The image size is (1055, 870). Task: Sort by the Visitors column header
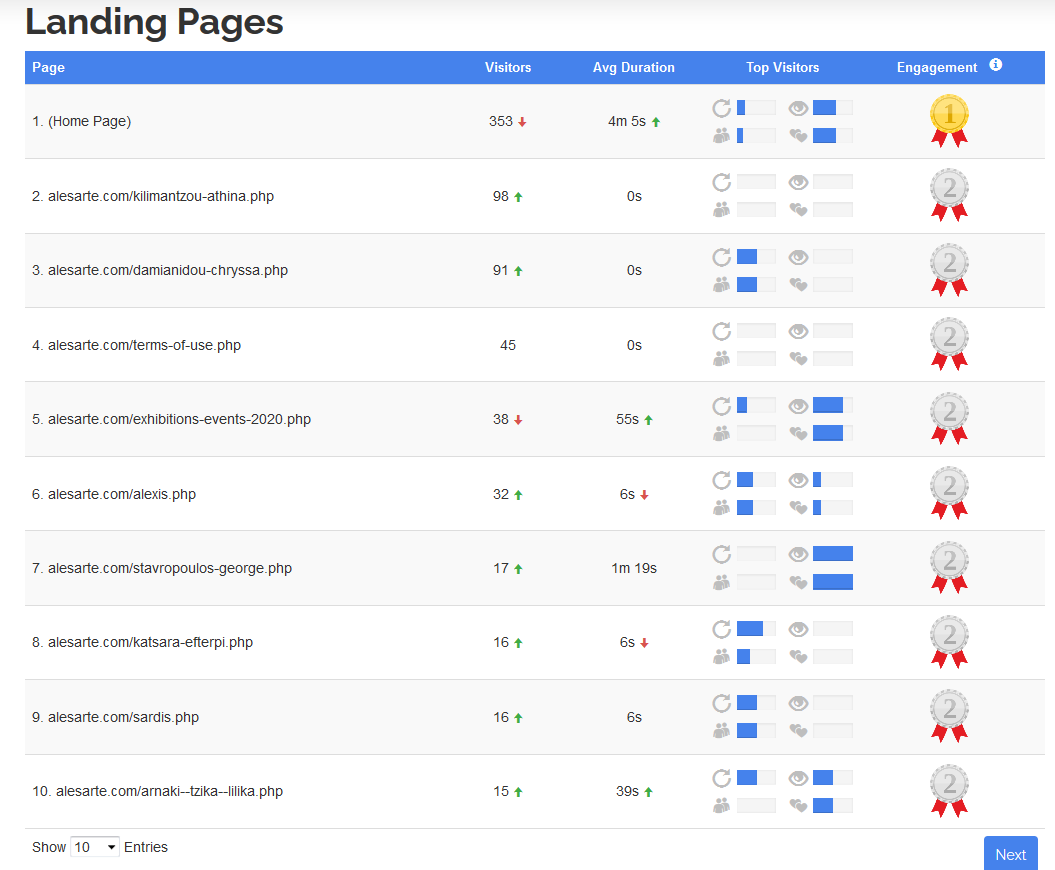(x=508, y=67)
